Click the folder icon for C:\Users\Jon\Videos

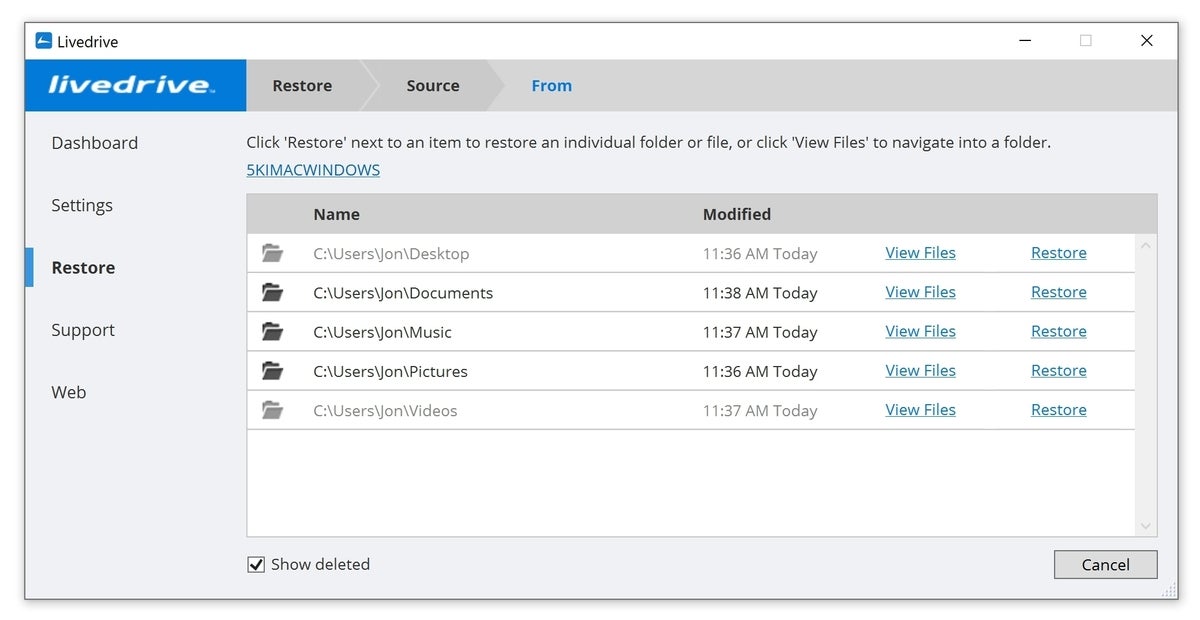point(272,410)
